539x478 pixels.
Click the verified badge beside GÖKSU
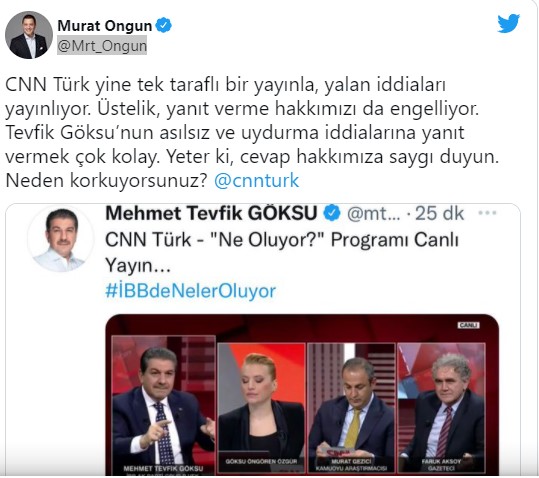pyautogui.click(x=332, y=213)
